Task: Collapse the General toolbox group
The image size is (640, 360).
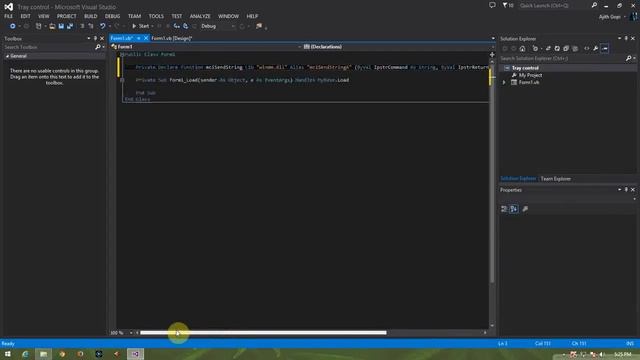Action: pos(7,56)
